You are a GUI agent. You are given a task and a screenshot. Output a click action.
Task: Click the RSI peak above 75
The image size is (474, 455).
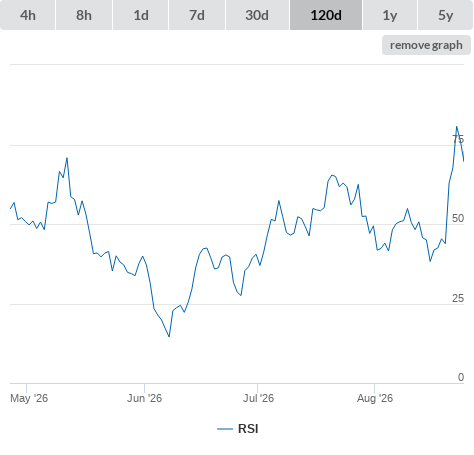tap(457, 127)
